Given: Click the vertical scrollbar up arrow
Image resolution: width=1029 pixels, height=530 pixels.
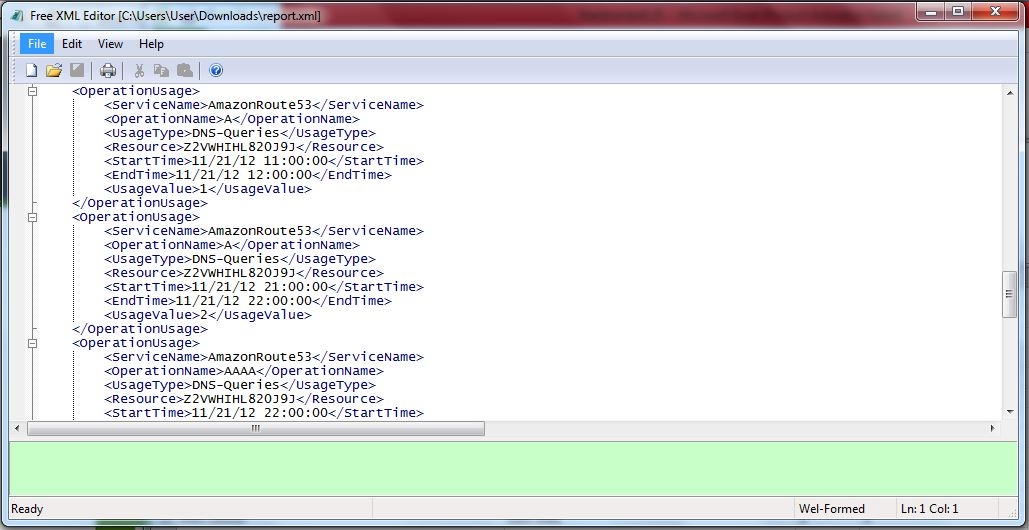Looking at the screenshot, I should (1010, 92).
